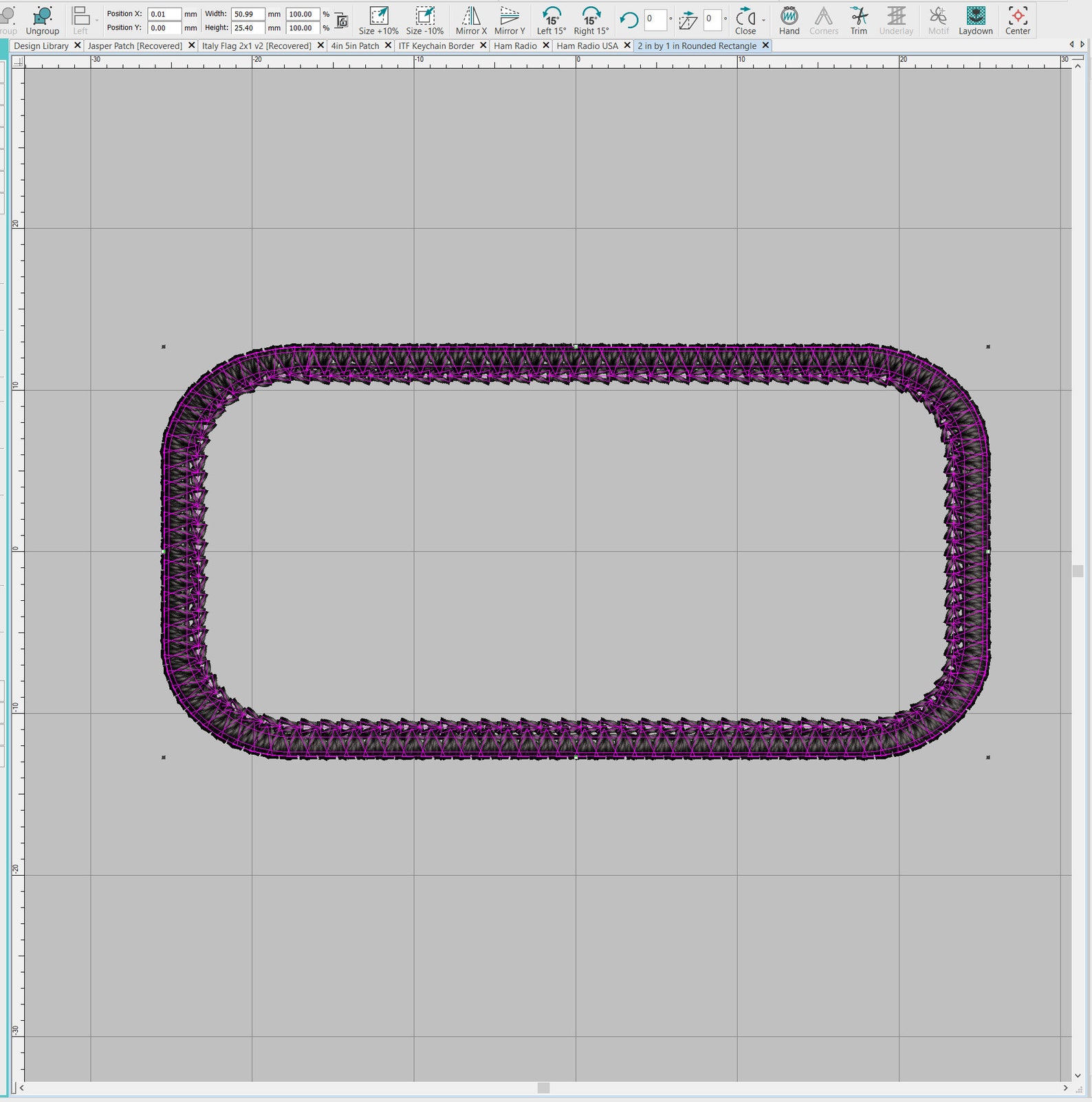Switch to ITF Keychain Border tab
Viewport: 1092px width, 1102px height.
coord(437,46)
